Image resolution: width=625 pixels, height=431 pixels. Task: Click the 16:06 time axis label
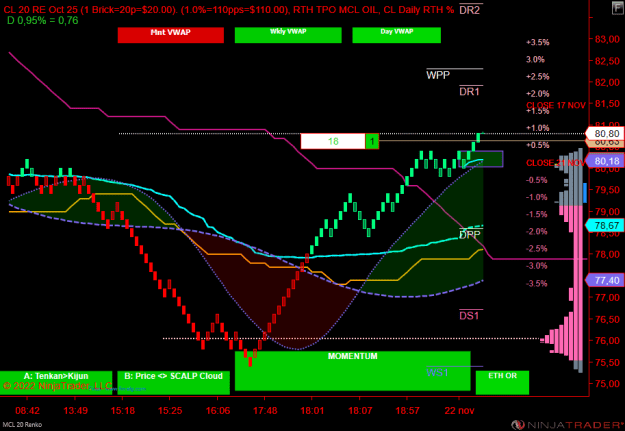[x=218, y=410]
